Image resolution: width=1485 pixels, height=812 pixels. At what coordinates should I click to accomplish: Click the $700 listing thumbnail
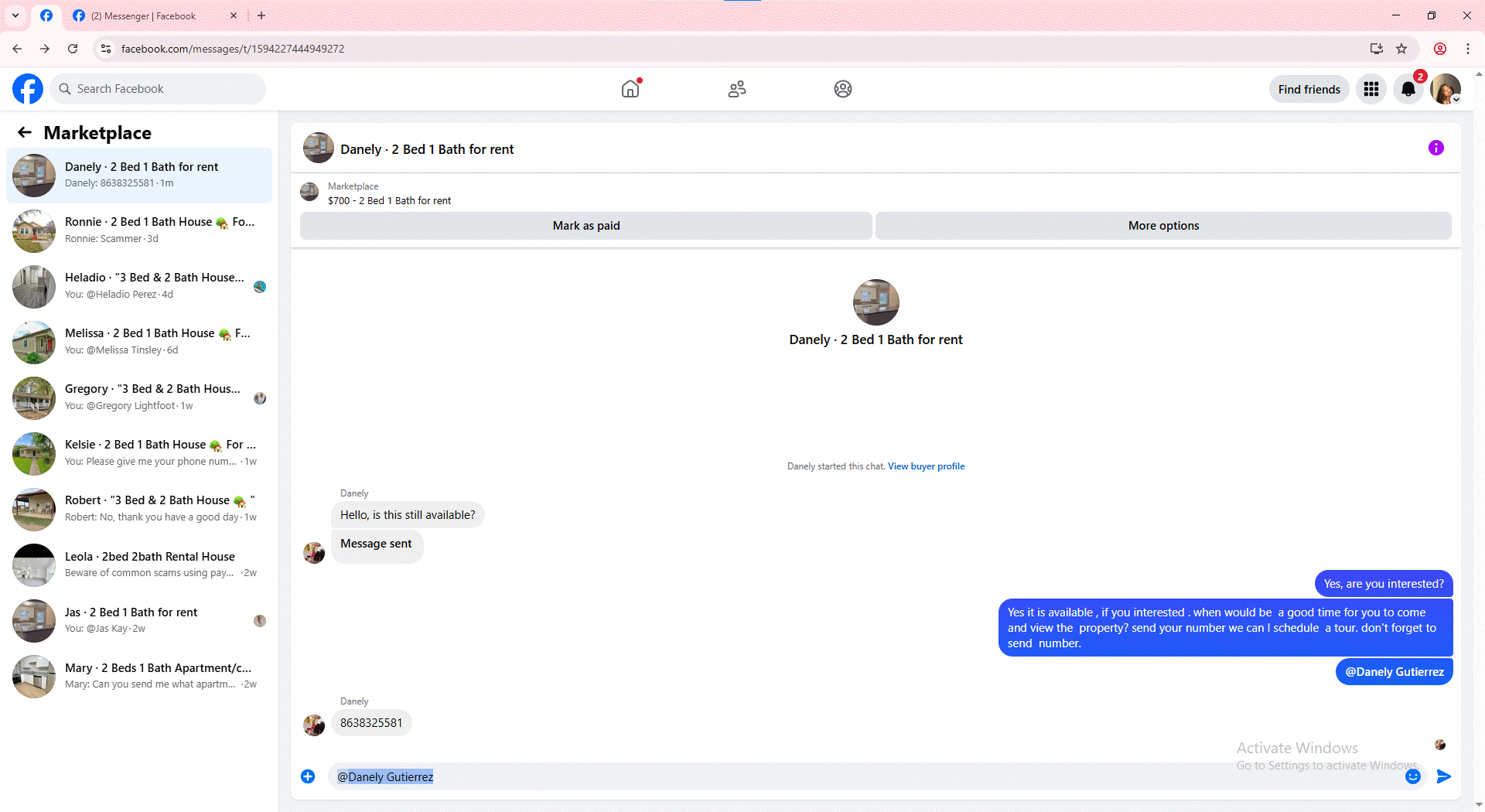[309, 192]
